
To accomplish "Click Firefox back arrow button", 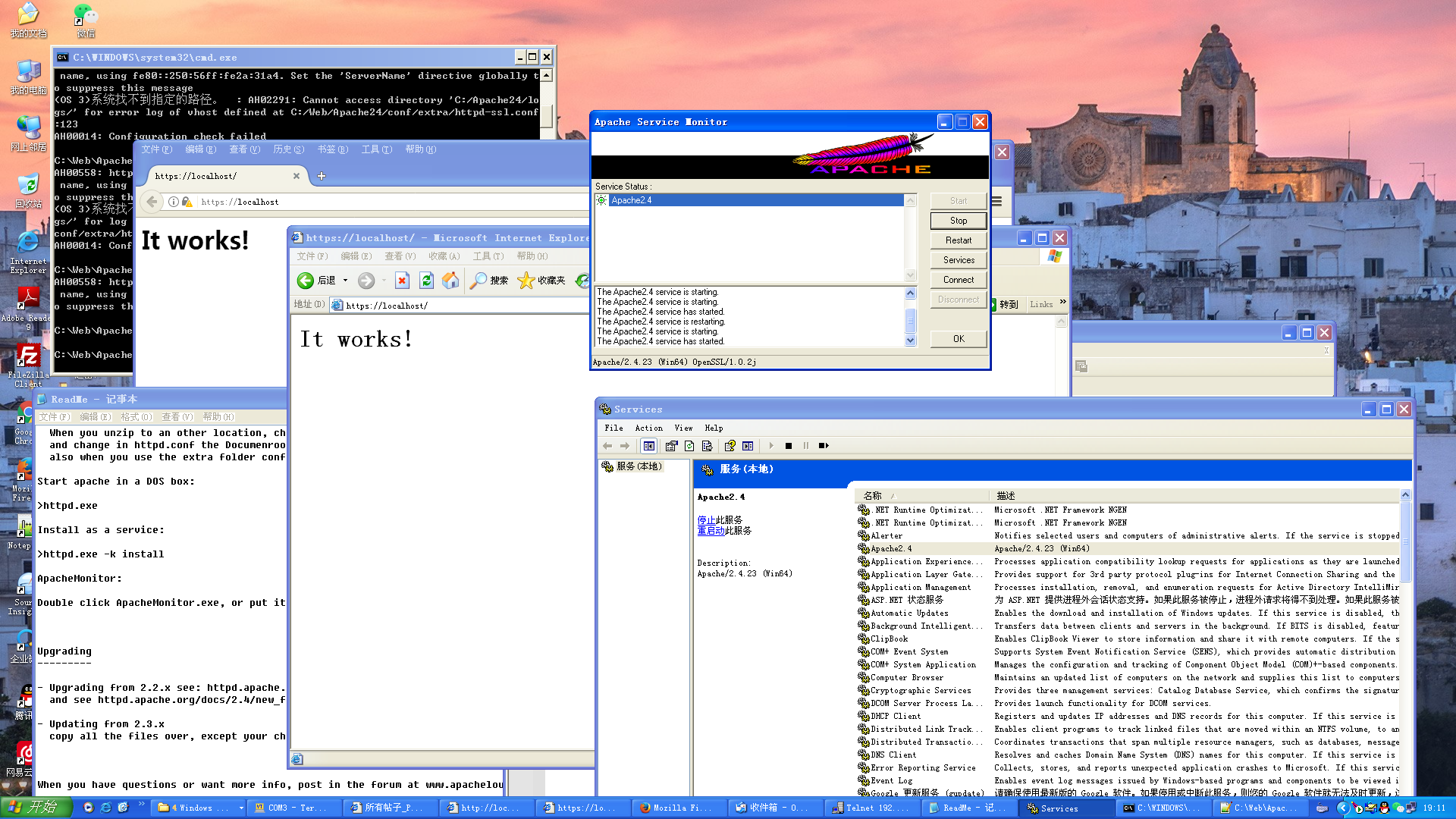I will [x=152, y=202].
